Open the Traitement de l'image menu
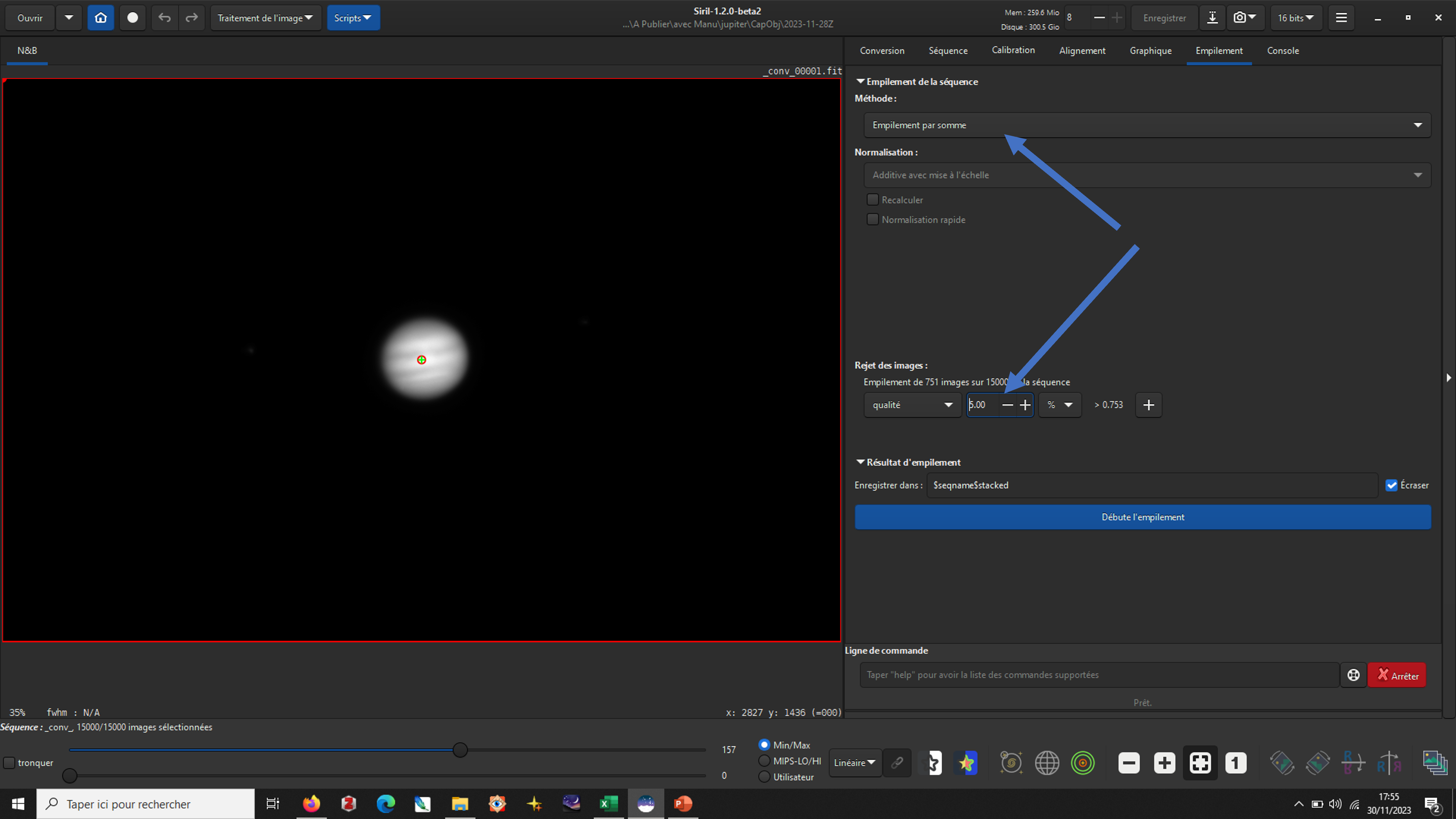 tap(265, 18)
